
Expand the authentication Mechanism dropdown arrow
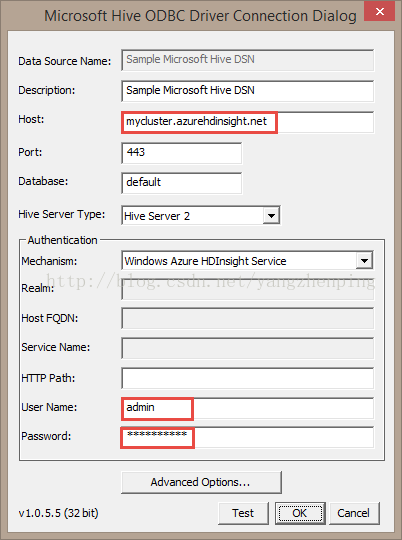click(364, 261)
